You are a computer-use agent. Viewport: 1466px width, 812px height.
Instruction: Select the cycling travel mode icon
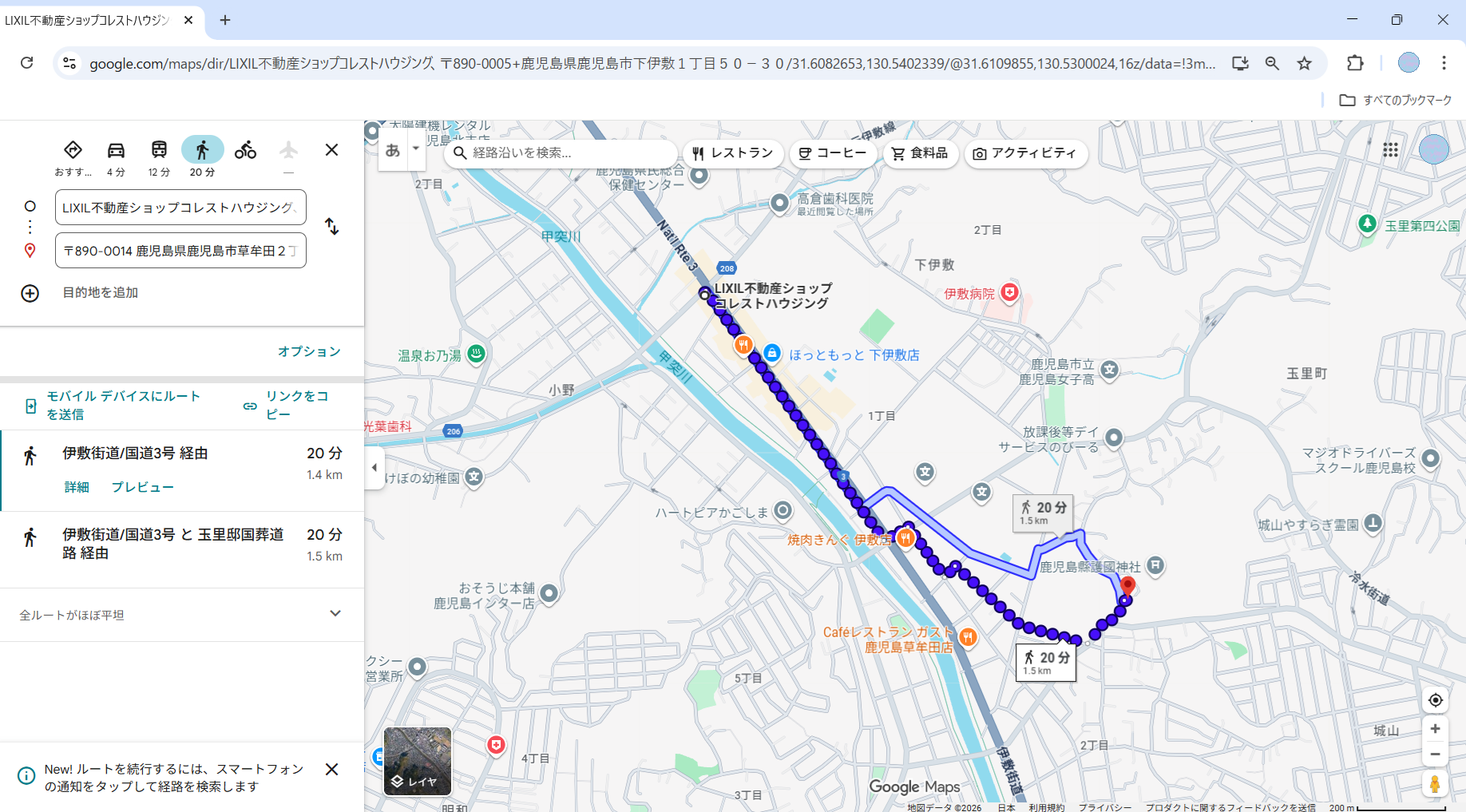point(245,150)
